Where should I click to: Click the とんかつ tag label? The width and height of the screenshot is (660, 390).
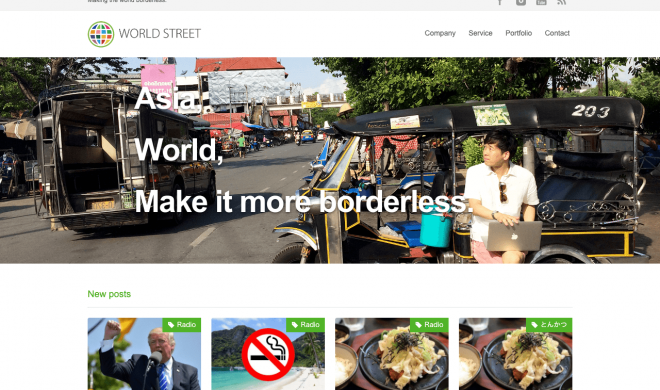pyautogui.click(x=549, y=325)
